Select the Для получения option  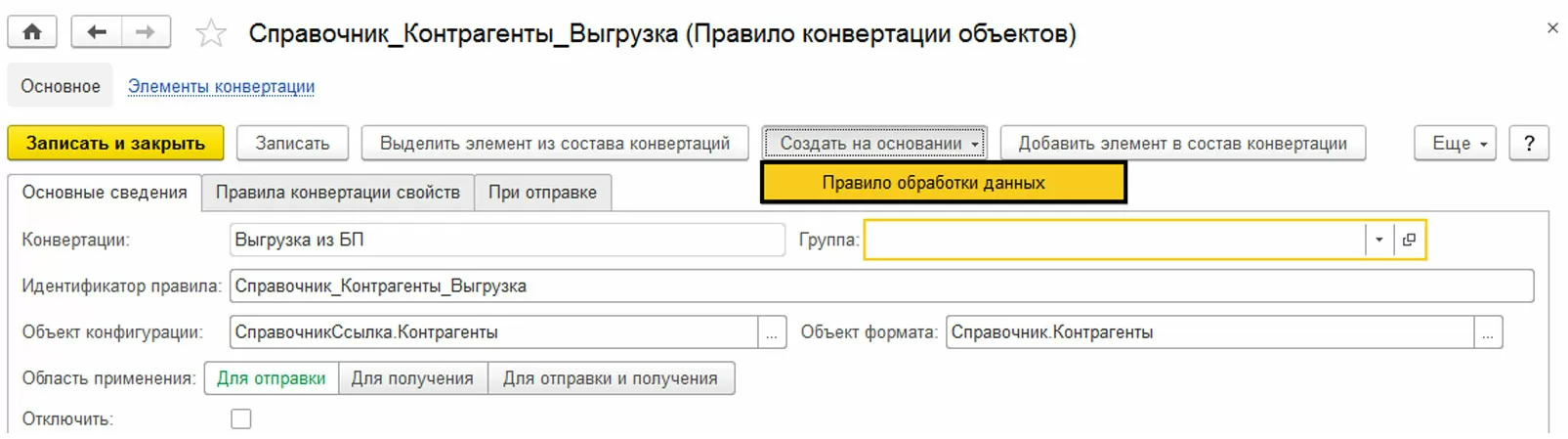point(412,378)
